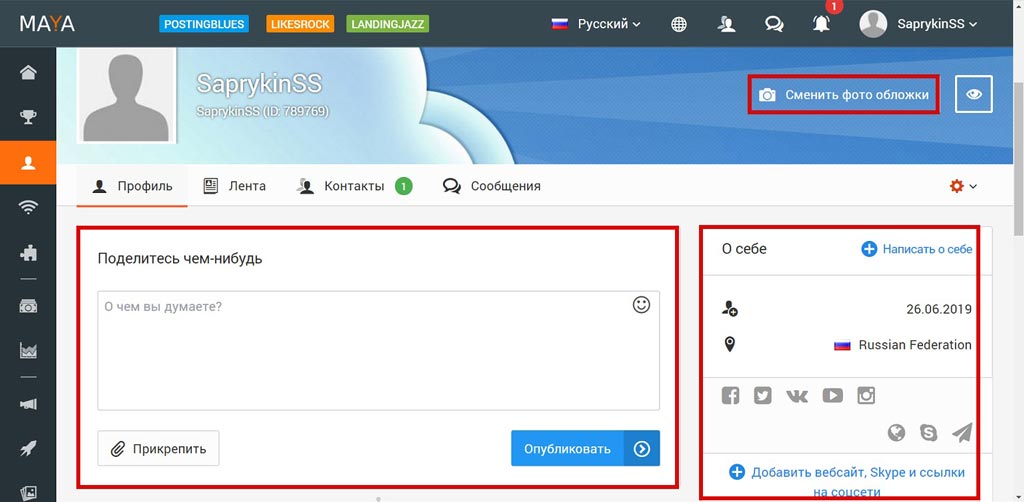
Task: Click the VK social network icon
Action: point(797,395)
